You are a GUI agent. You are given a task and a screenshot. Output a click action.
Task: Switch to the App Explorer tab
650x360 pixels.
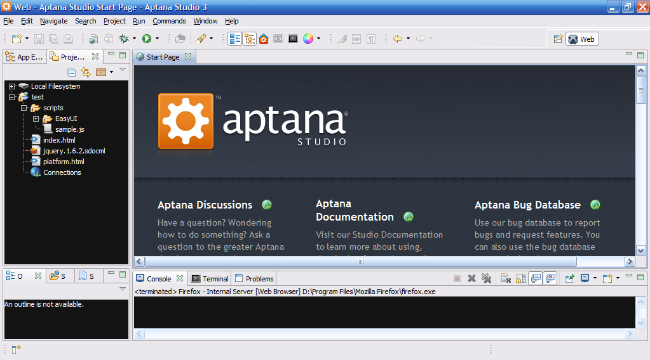click(x=24, y=57)
